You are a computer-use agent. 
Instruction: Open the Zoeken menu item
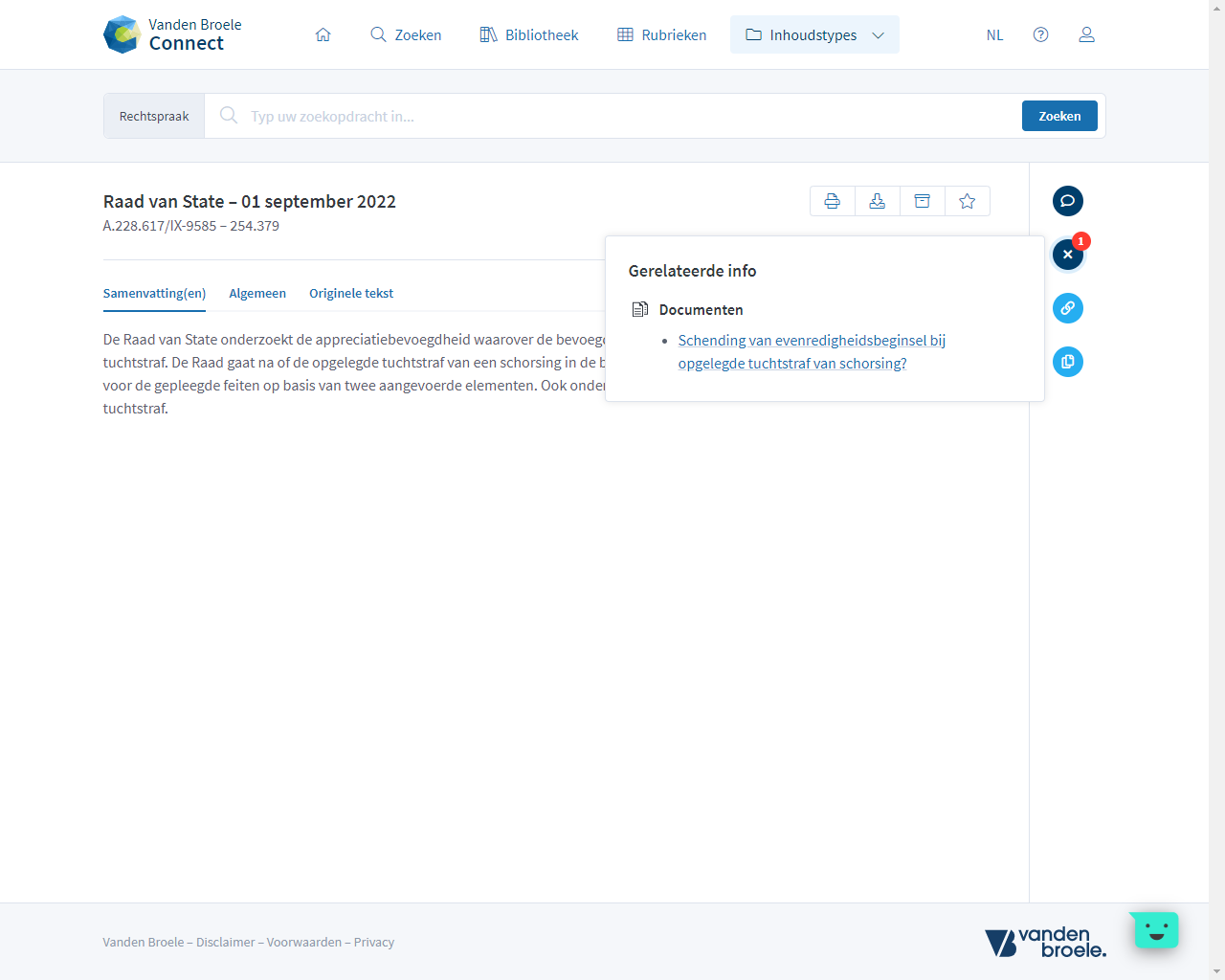(x=406, y=34)
